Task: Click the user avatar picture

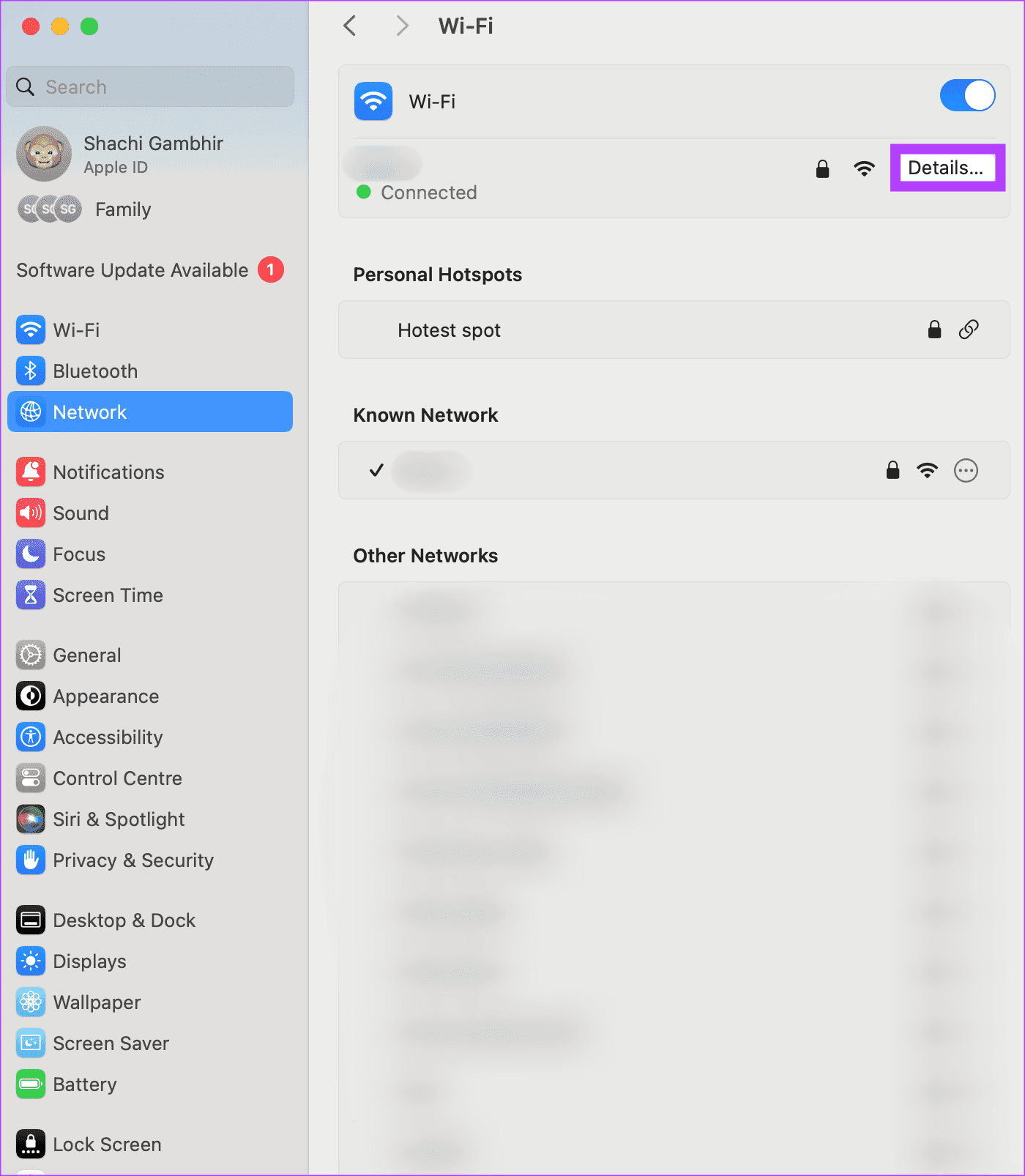Action: pos(44,154)
